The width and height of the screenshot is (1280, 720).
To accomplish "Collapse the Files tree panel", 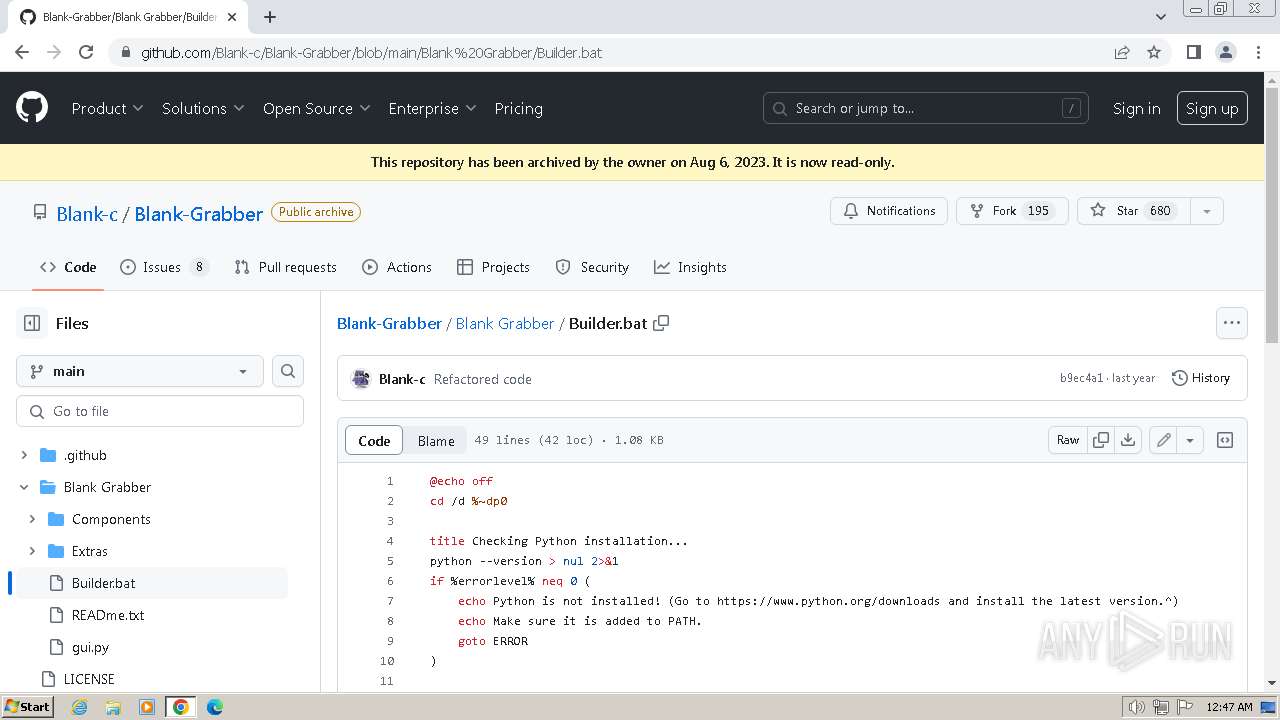I will coord(32,323).
